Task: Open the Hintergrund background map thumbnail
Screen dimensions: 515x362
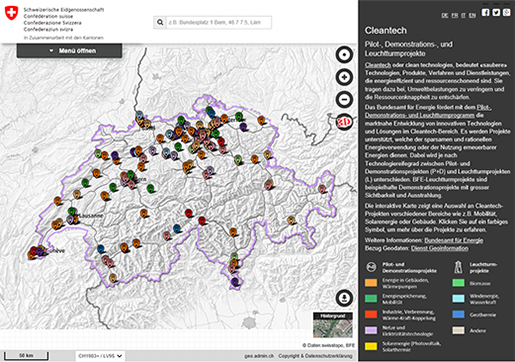Action: tap(333, 325)
